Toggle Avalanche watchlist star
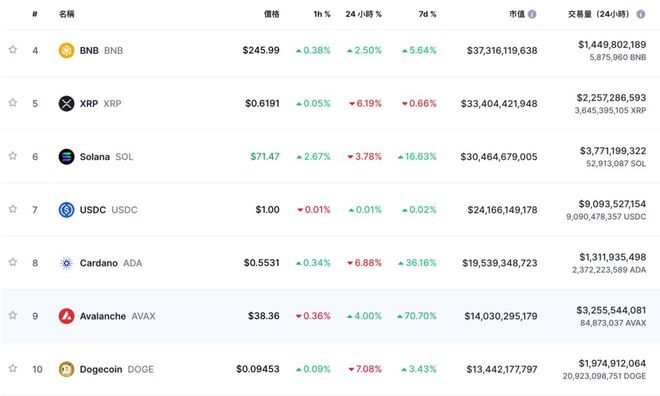This screenshot has width=660, height=396. pyautogui.click(x=13, y=315)
